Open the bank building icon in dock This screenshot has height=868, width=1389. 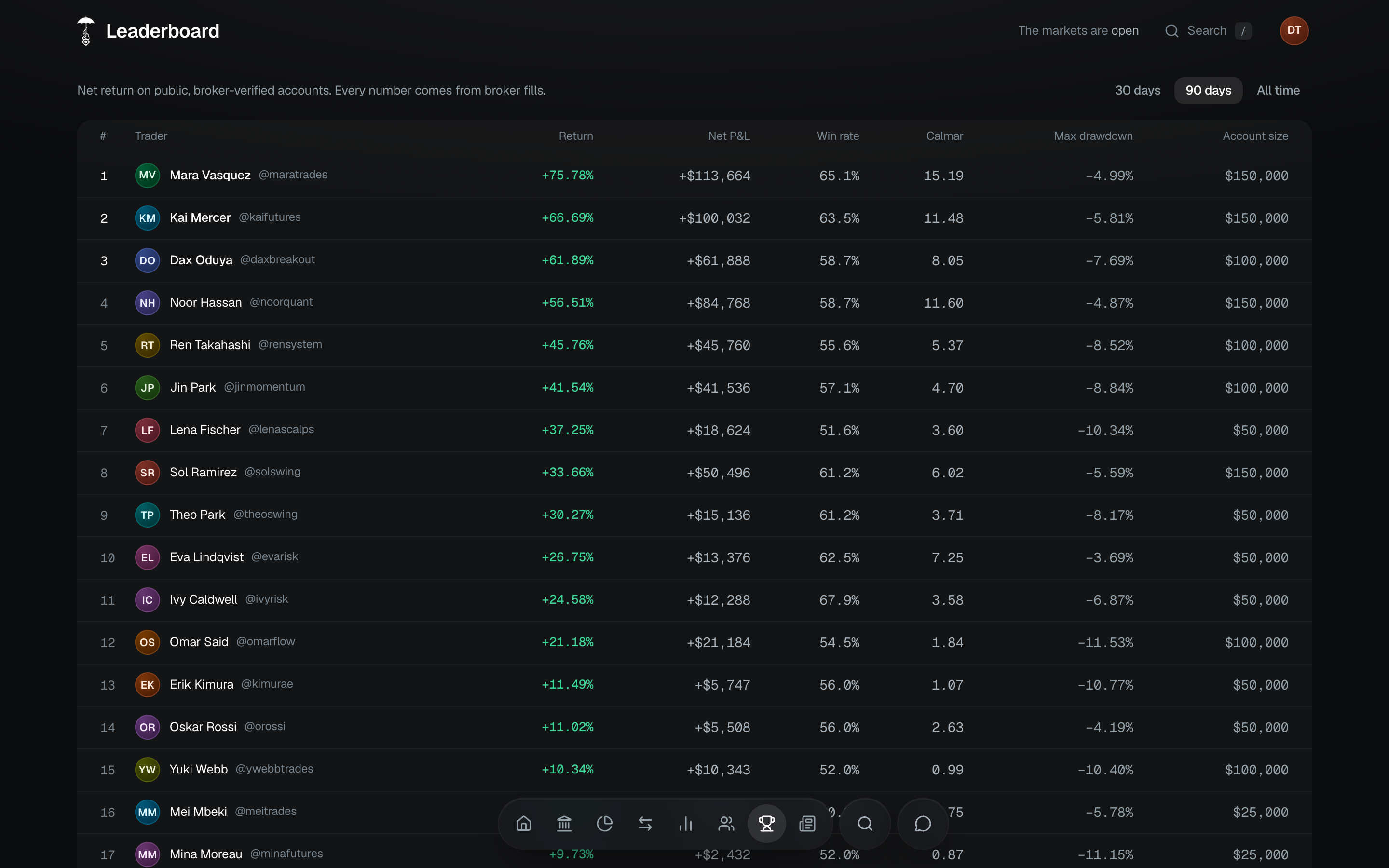coord(564,824)
